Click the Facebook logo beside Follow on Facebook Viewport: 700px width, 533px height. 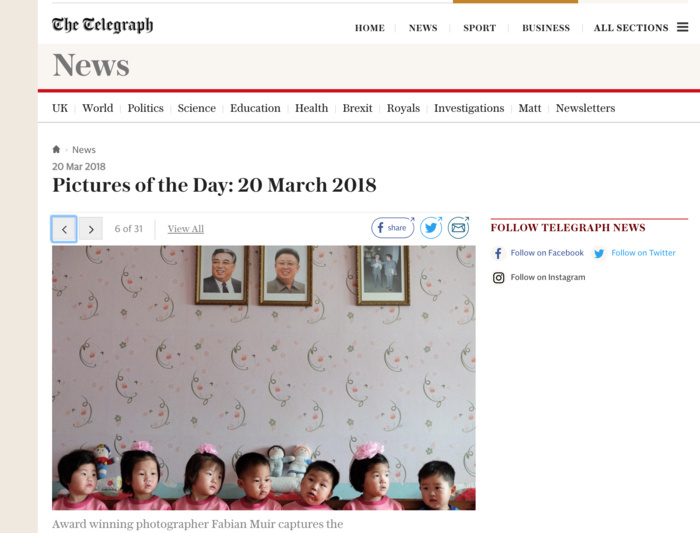(498, 253)
